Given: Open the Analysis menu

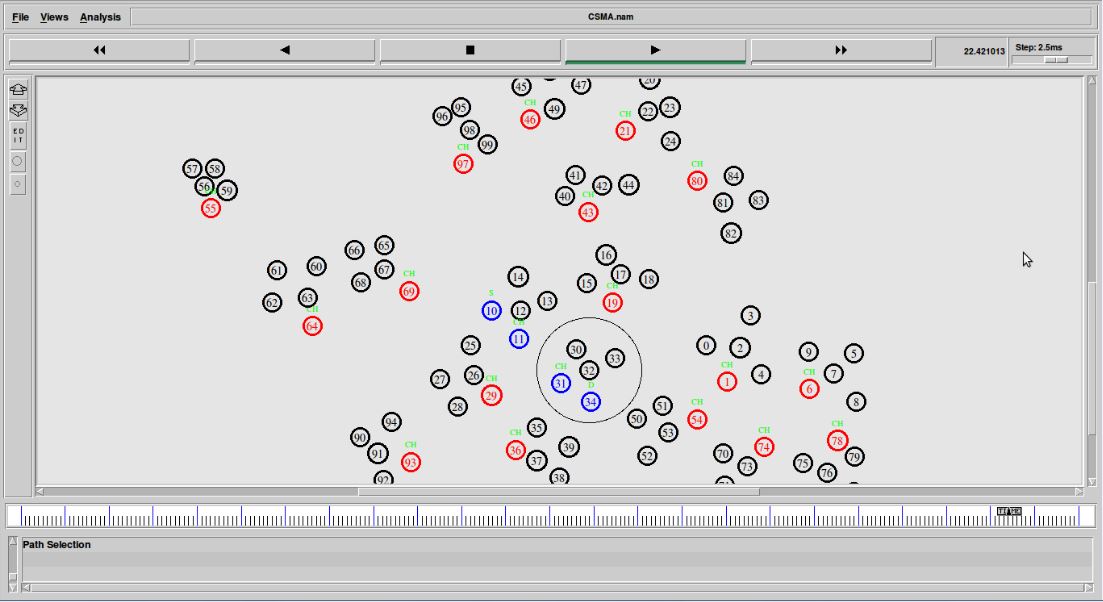Looking at the screenshot, I should [100, 17].
